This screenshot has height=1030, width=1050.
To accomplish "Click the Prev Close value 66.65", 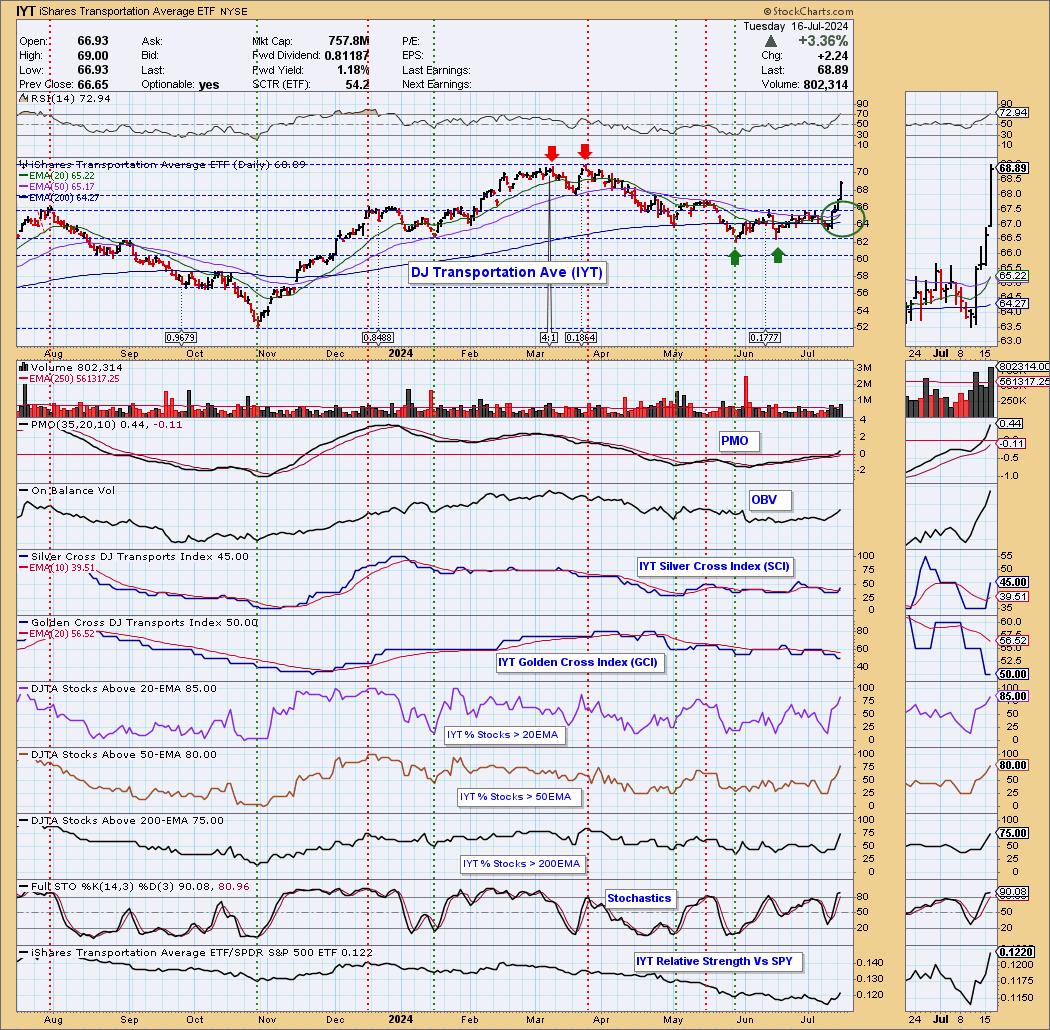I will (93, 84).
